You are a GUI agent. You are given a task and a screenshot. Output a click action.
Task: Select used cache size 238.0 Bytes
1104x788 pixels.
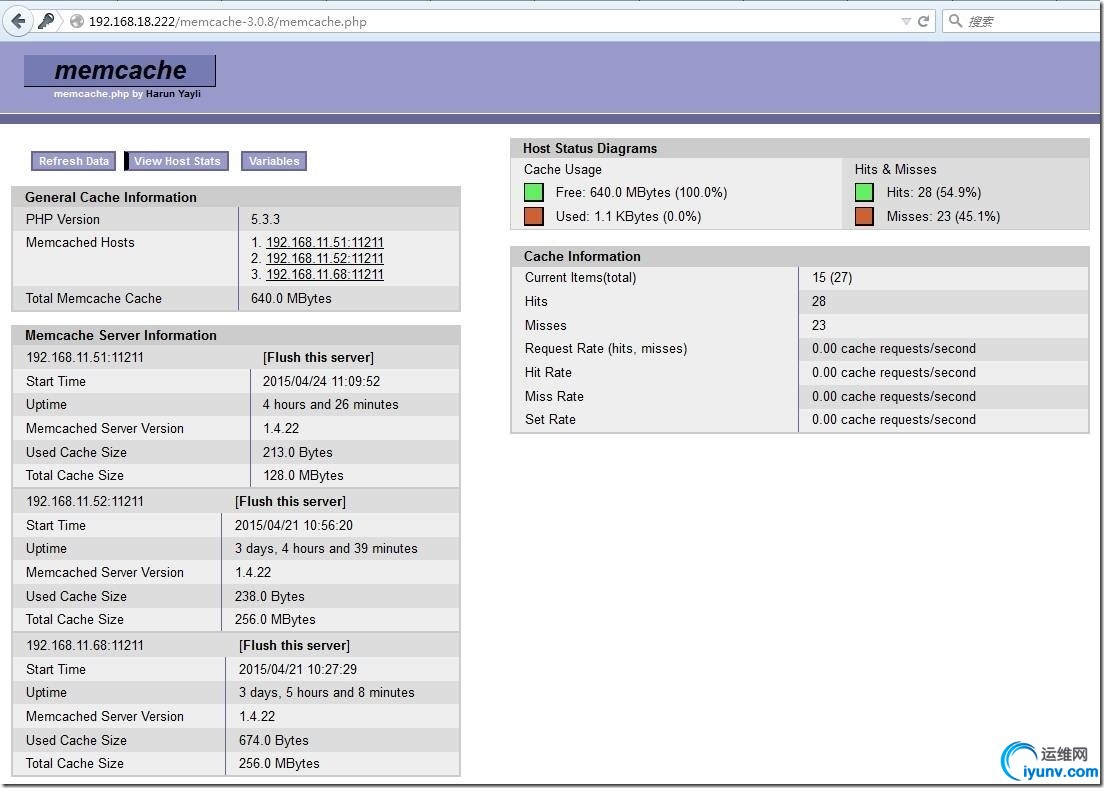click(x=270, y=597)
